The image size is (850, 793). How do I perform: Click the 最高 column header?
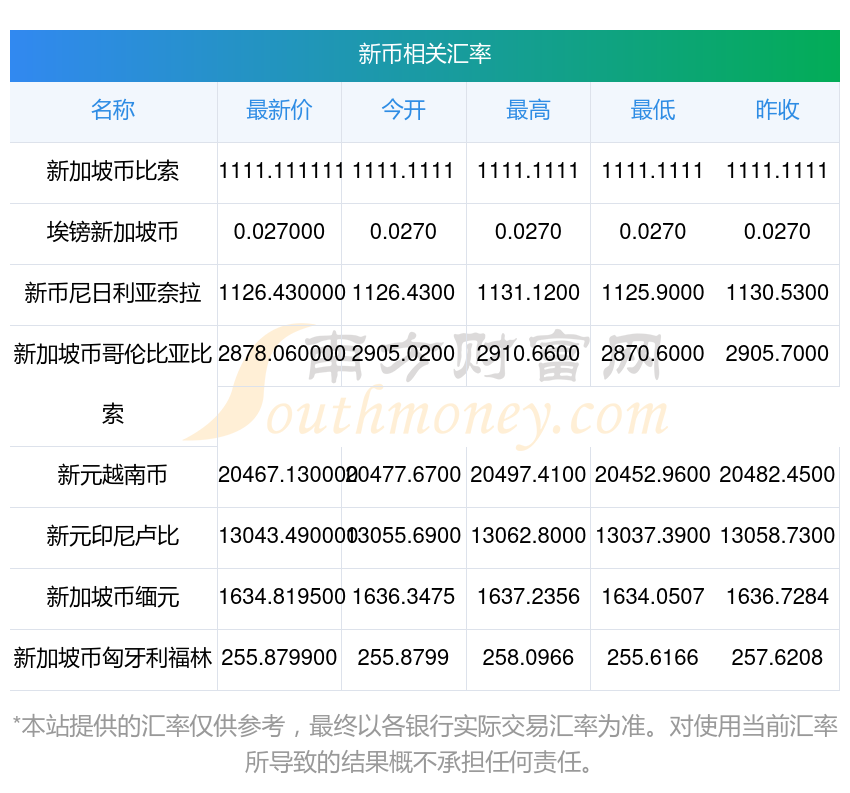pyautogui.click(x=528, y=110)
